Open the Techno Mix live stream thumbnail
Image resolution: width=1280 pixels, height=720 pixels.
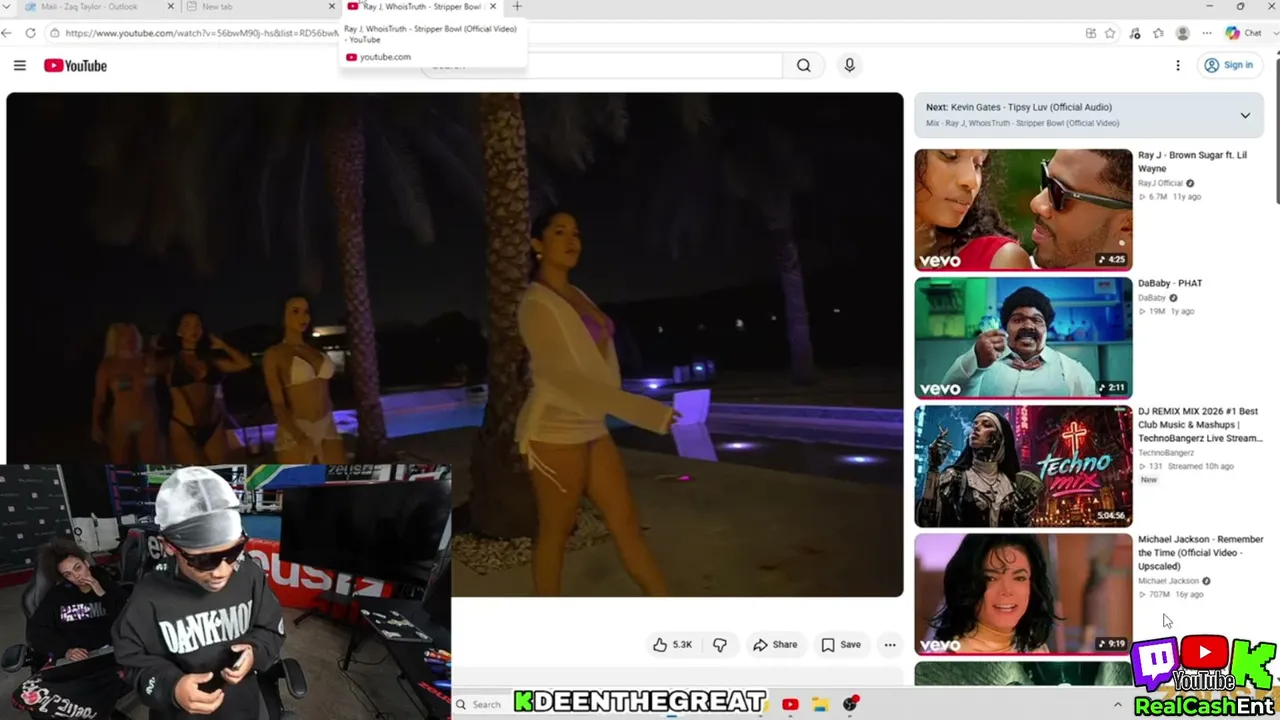pos(1023,466)
